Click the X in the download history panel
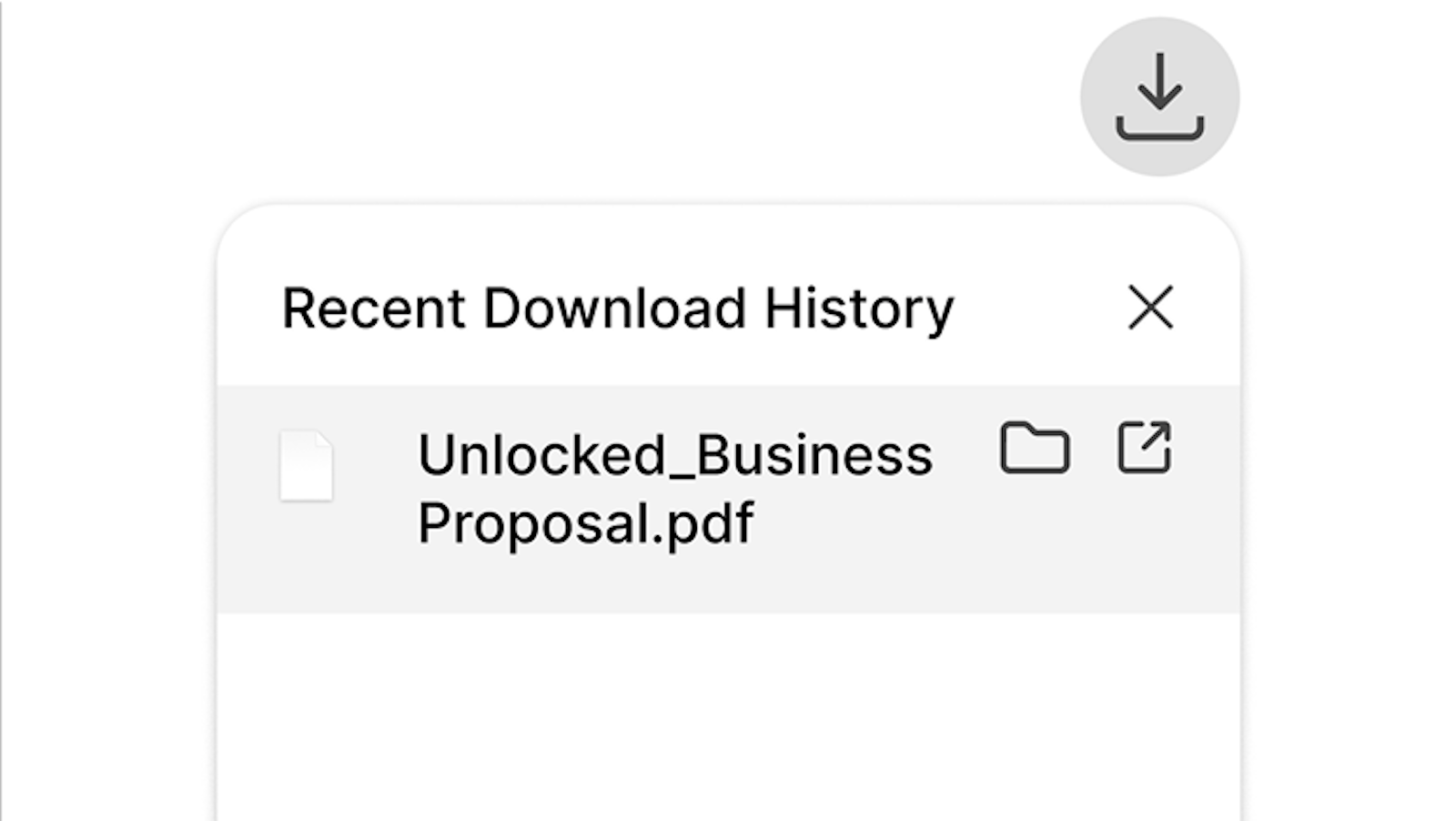This screenshot has width=1456, height=821. 1150,309
